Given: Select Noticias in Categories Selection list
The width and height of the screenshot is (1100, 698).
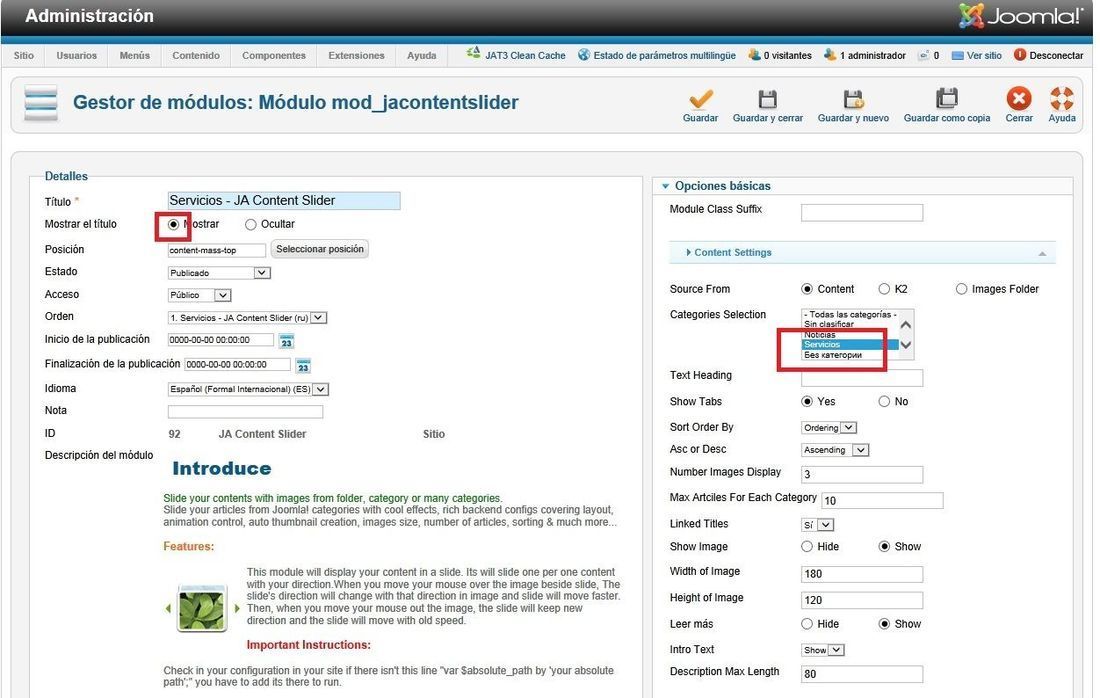Looking at the screenshot, I should [x=850, y=335].
